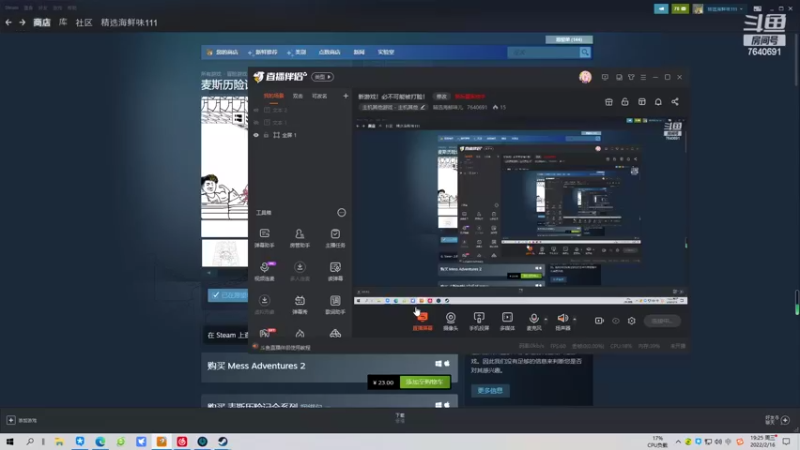Open the notification bell in streaming app
The height and width of the screenshot is (450, 800).
(x=658, y=102)
